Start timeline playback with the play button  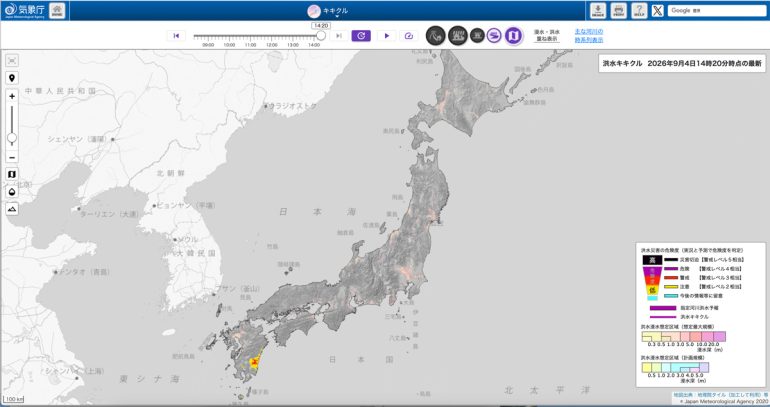pyautogui.click(x=386, y=36)
